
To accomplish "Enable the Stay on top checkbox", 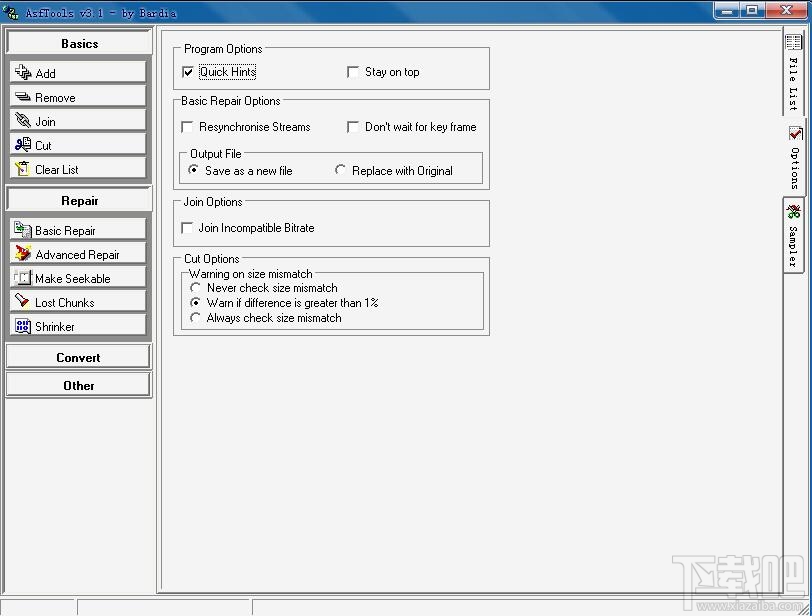I will (353, 71).
